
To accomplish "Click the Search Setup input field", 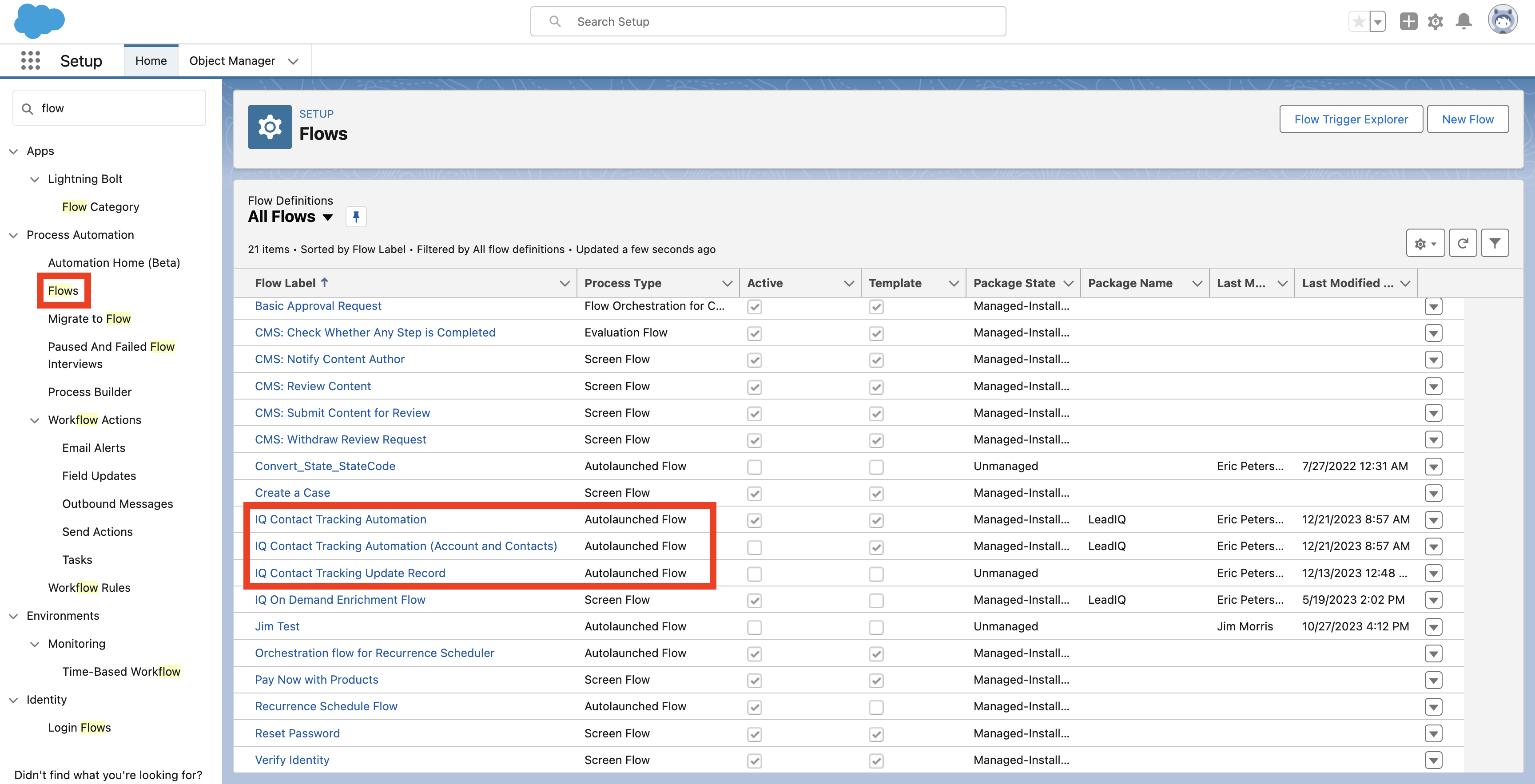I will coord(767,22).
